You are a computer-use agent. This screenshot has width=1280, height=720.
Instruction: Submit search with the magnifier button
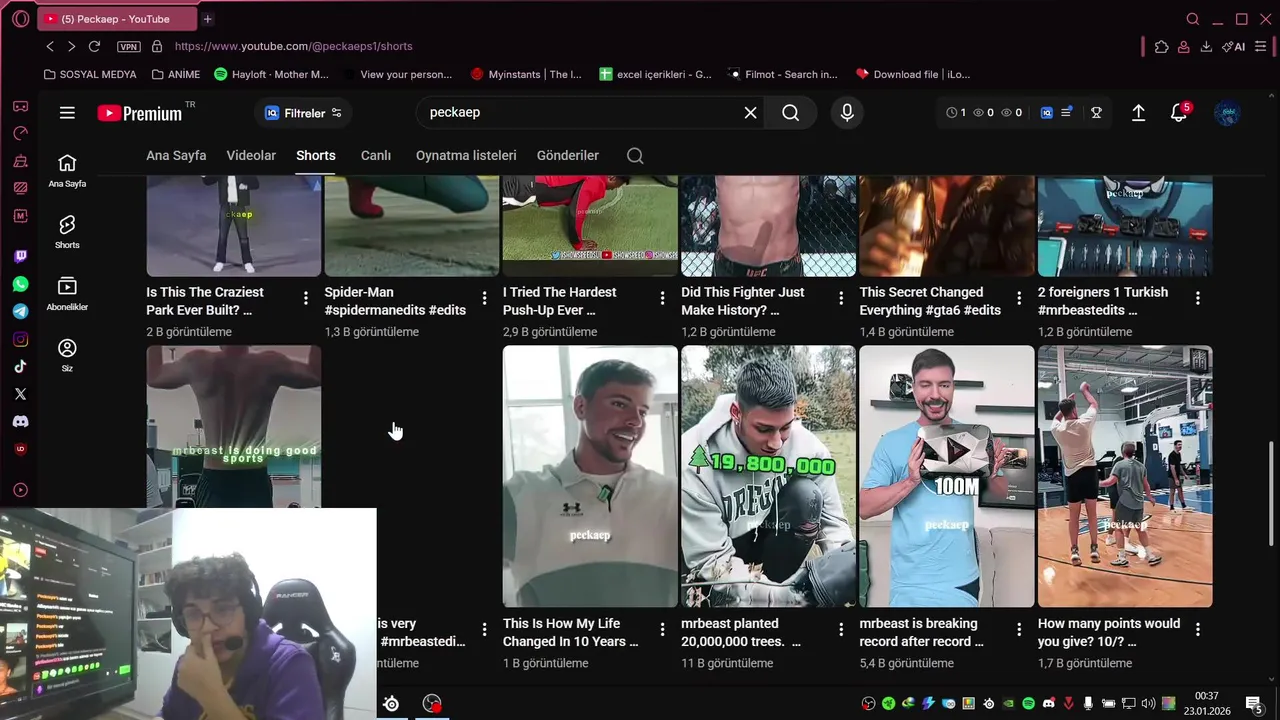(791, 113)
